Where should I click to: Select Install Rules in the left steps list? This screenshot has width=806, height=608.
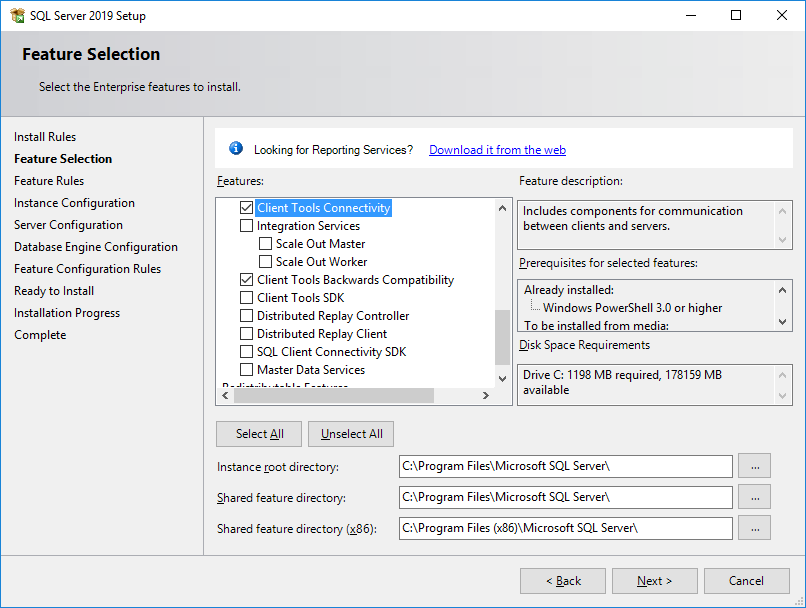tap(45, 137)
